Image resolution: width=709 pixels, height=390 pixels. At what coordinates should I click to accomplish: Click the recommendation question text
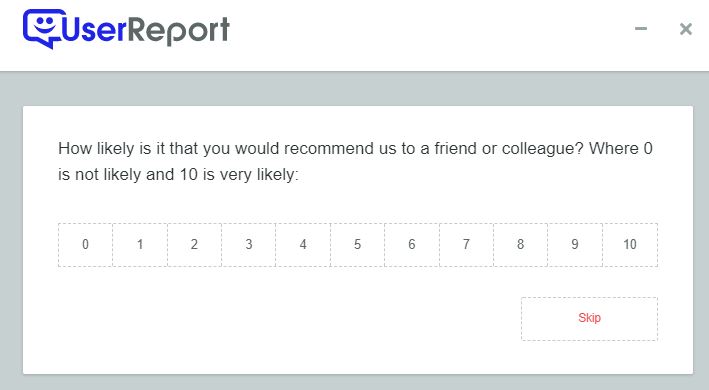point(355,161)
